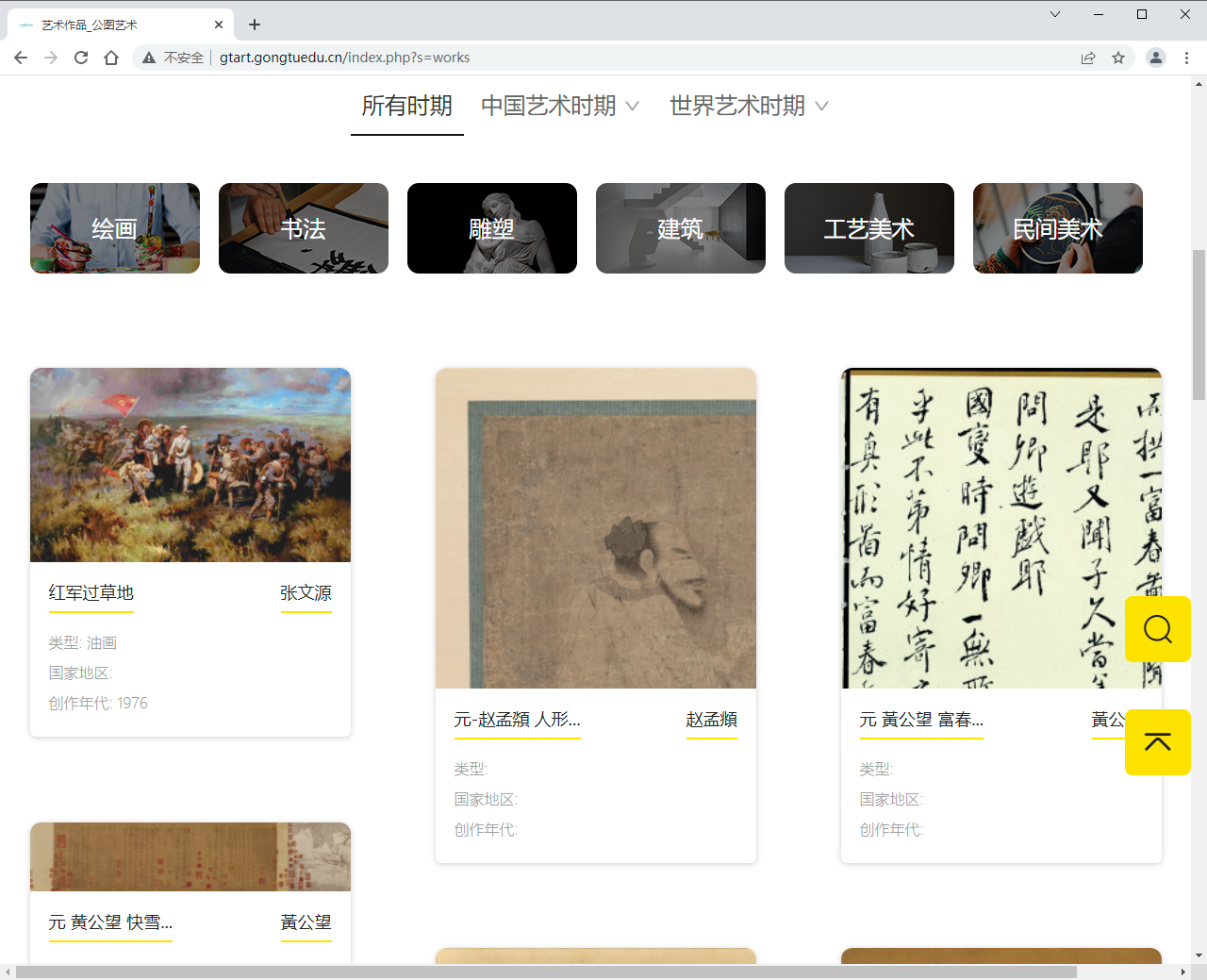1207x980 pixels.
Task: Click the 红军过草地 title link
Action: coord(91,593)
